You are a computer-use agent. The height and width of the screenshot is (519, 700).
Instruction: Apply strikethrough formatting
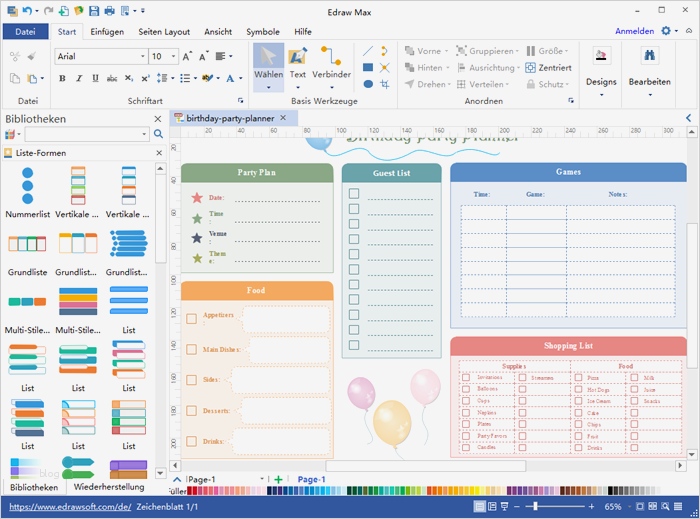[x=112, y=79]
